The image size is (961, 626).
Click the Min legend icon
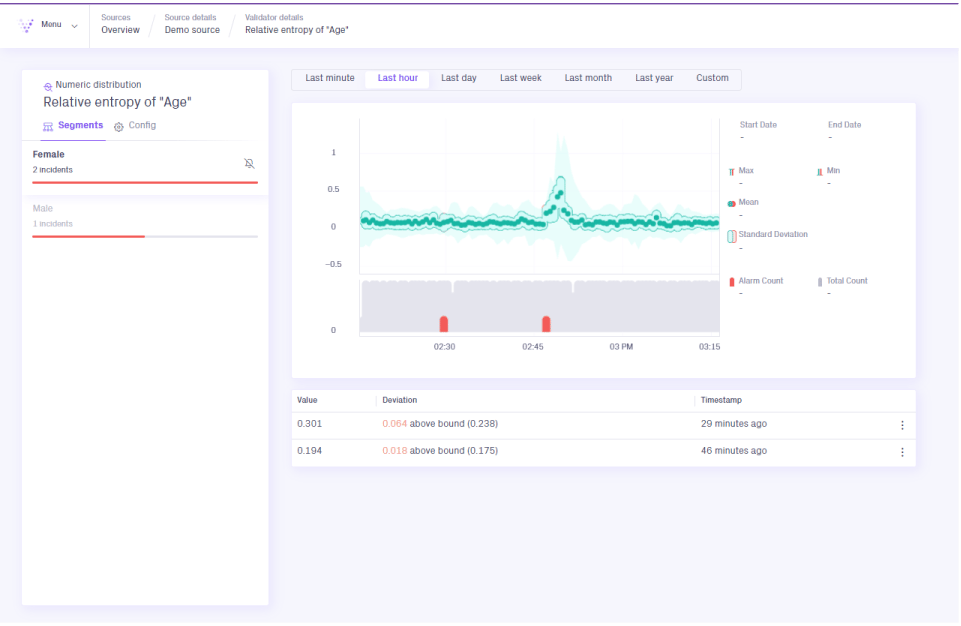click(x=819, y=172)
